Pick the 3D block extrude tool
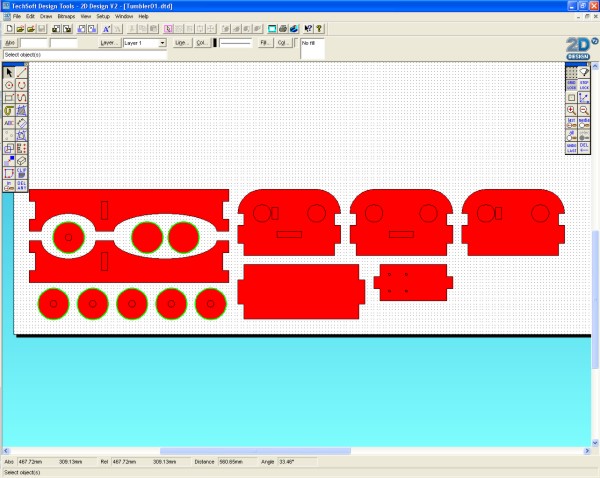600x478 pixels. (x=21, y=161)
